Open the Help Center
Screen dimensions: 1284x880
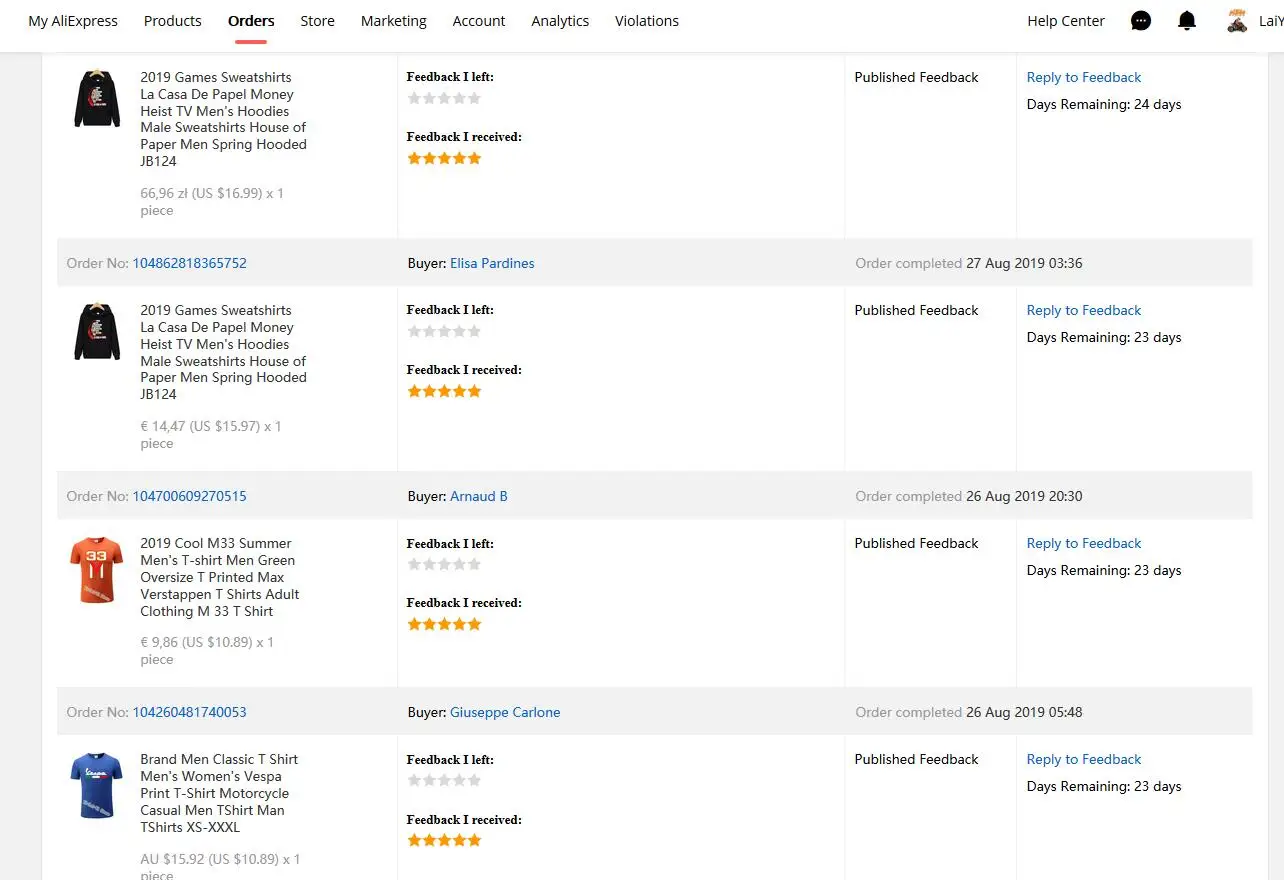(x=1066, y=21)
